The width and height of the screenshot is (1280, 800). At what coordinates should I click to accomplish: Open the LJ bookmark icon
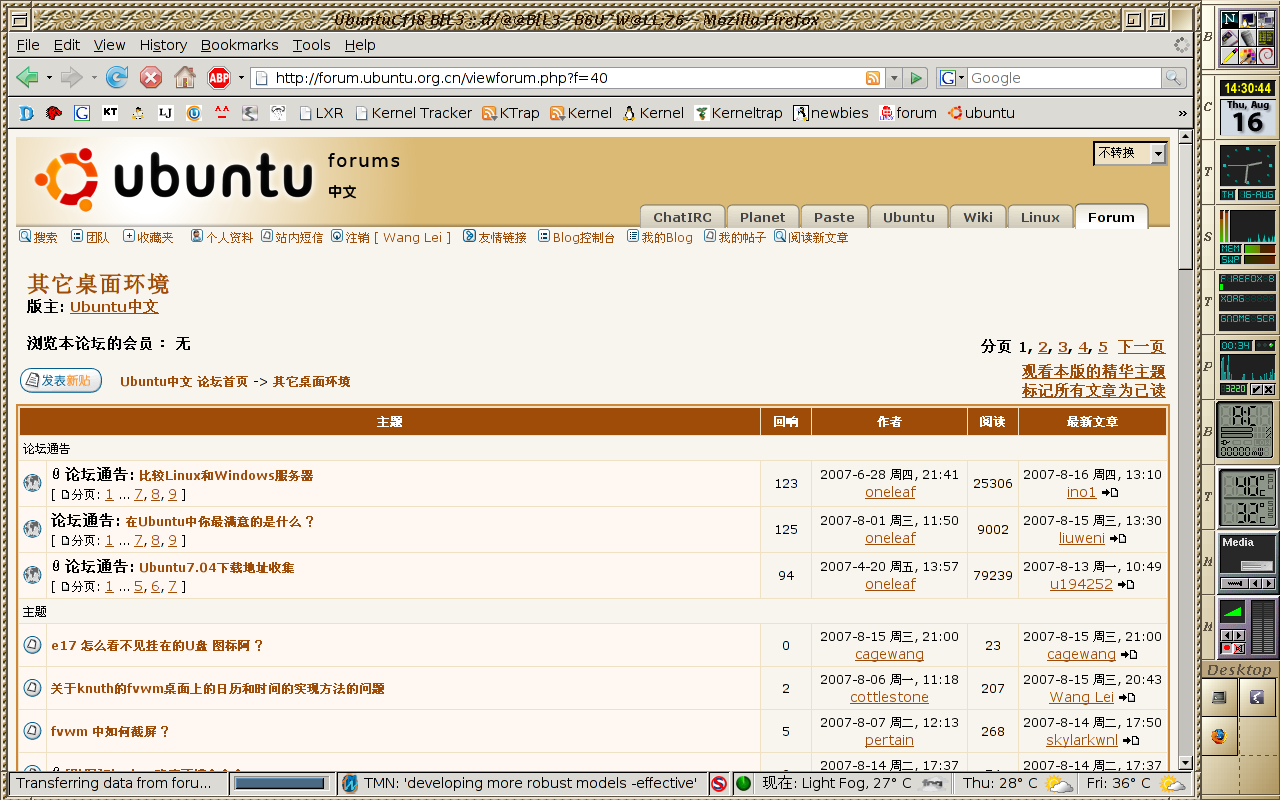(166, 113)
